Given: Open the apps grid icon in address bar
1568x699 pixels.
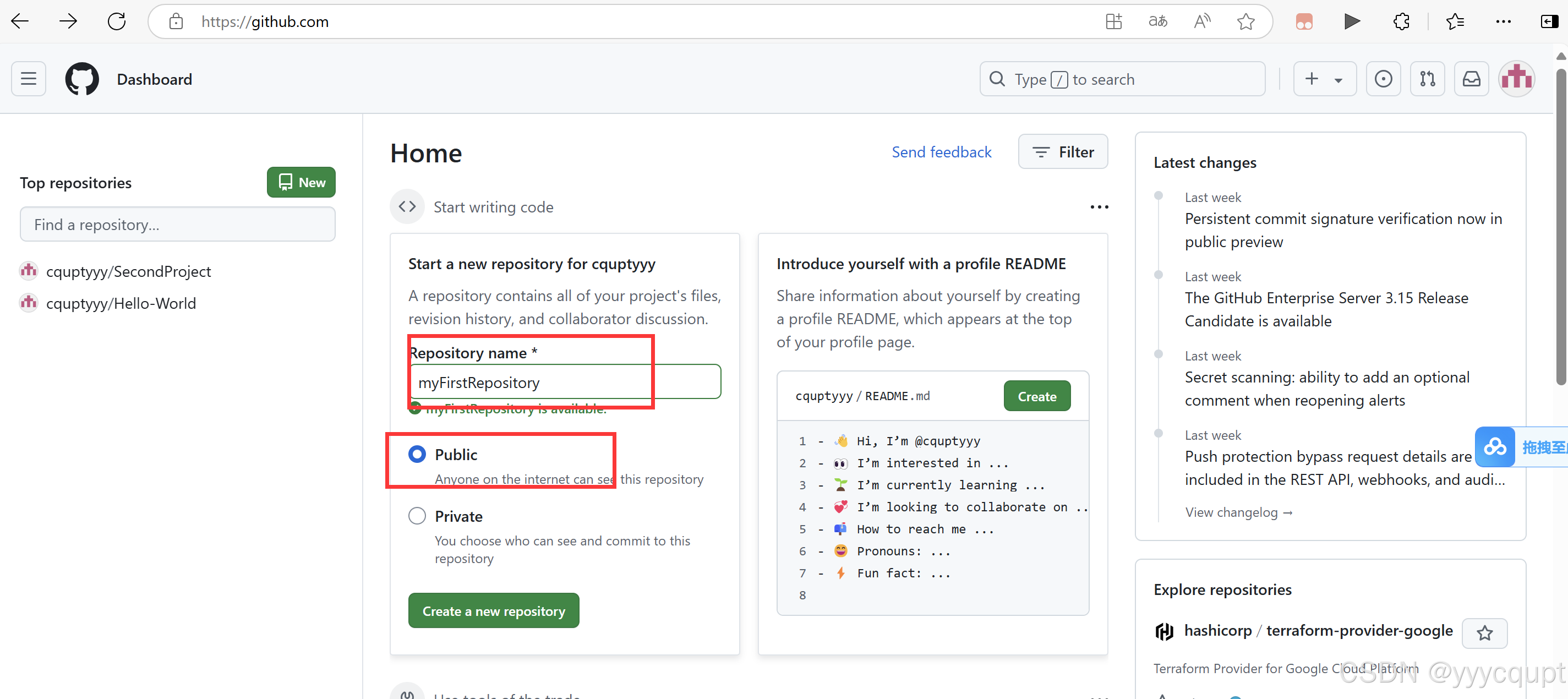Looking at the screenshot, I should [1113, 22].
